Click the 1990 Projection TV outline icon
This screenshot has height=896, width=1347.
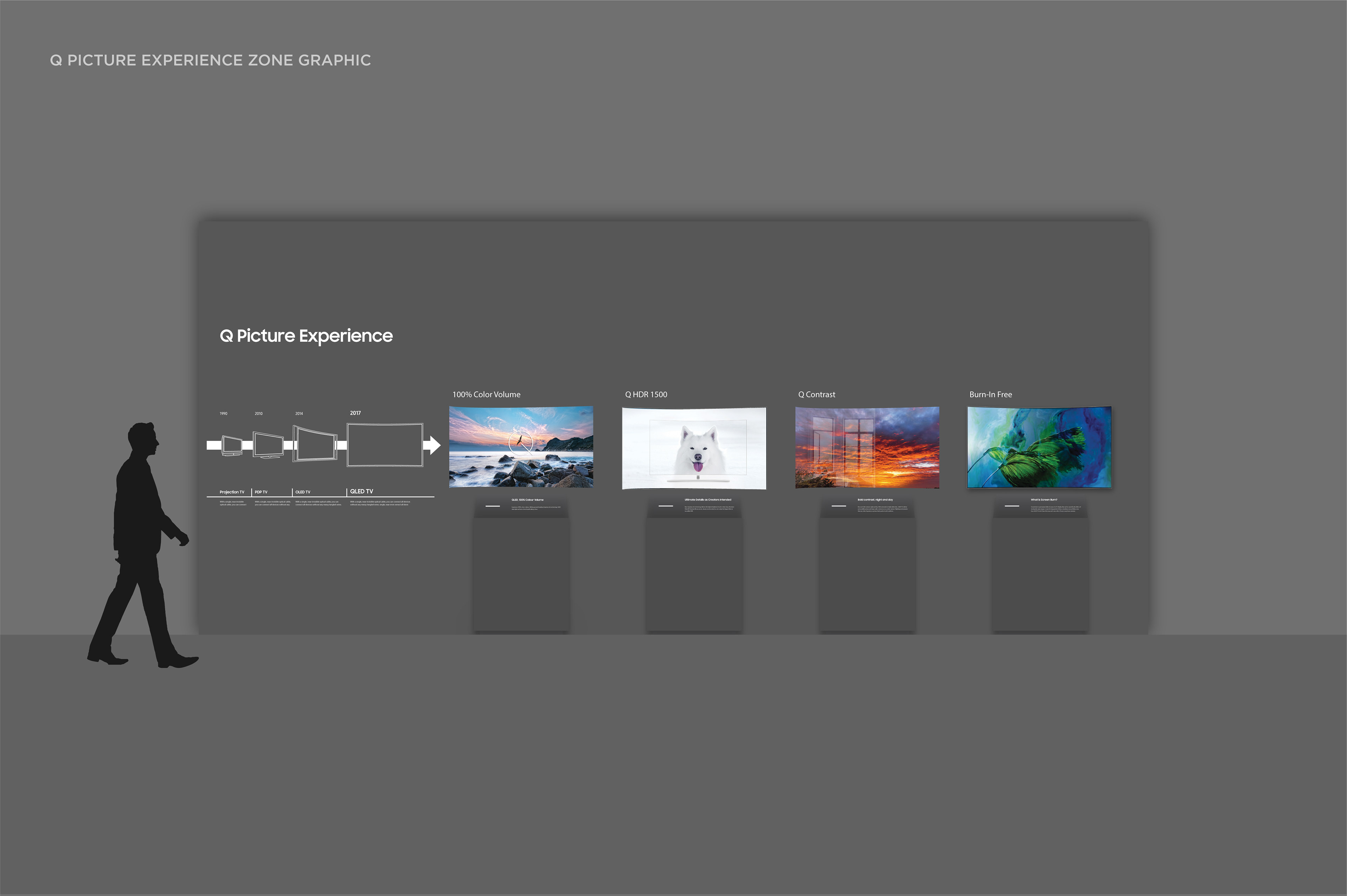232,446
